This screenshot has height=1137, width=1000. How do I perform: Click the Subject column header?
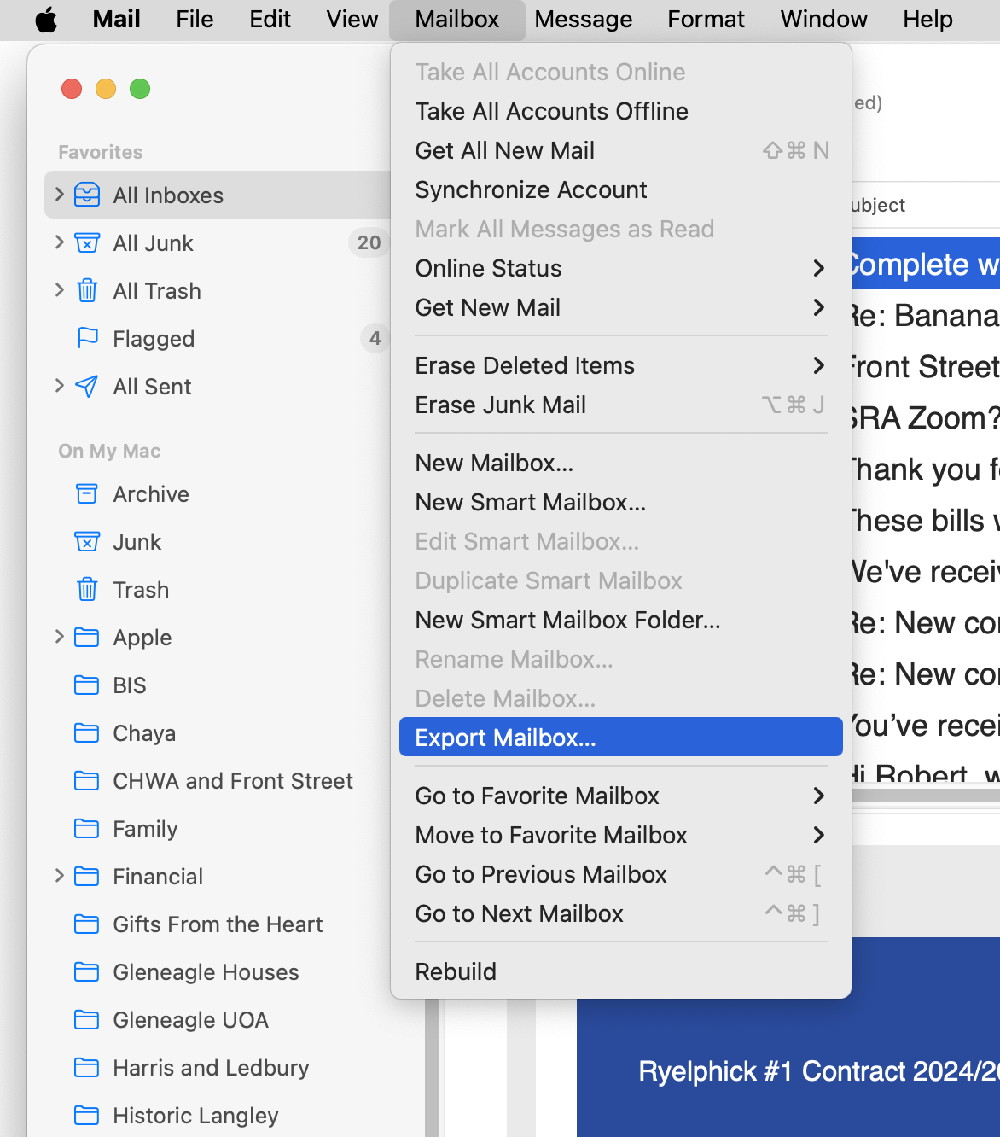point(926,205)
